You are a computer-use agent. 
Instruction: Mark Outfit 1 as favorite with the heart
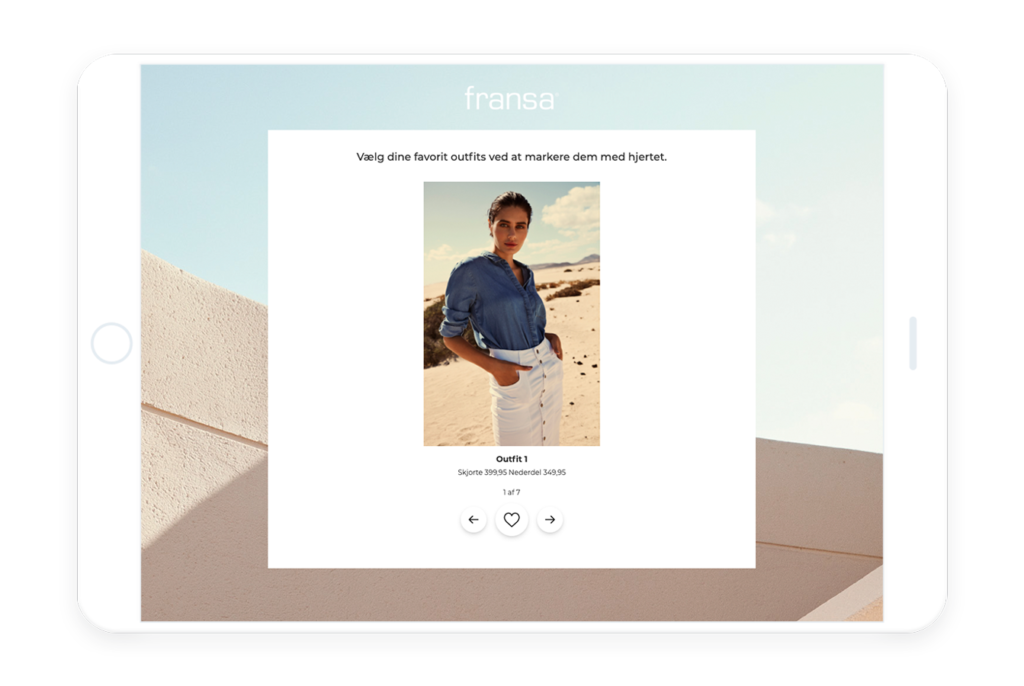click(511, 520)
